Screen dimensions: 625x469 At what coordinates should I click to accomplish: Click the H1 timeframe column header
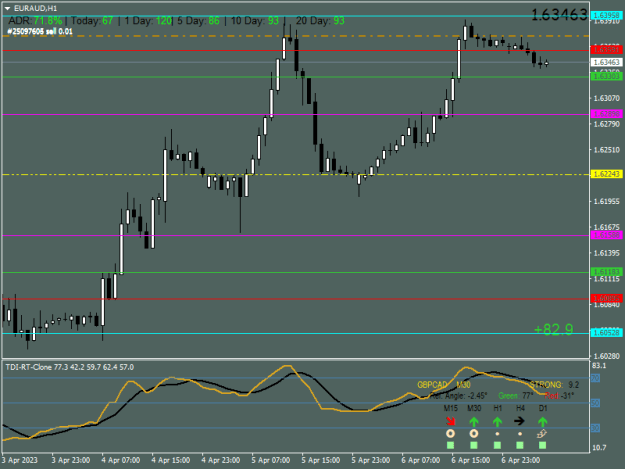point(497,408)
